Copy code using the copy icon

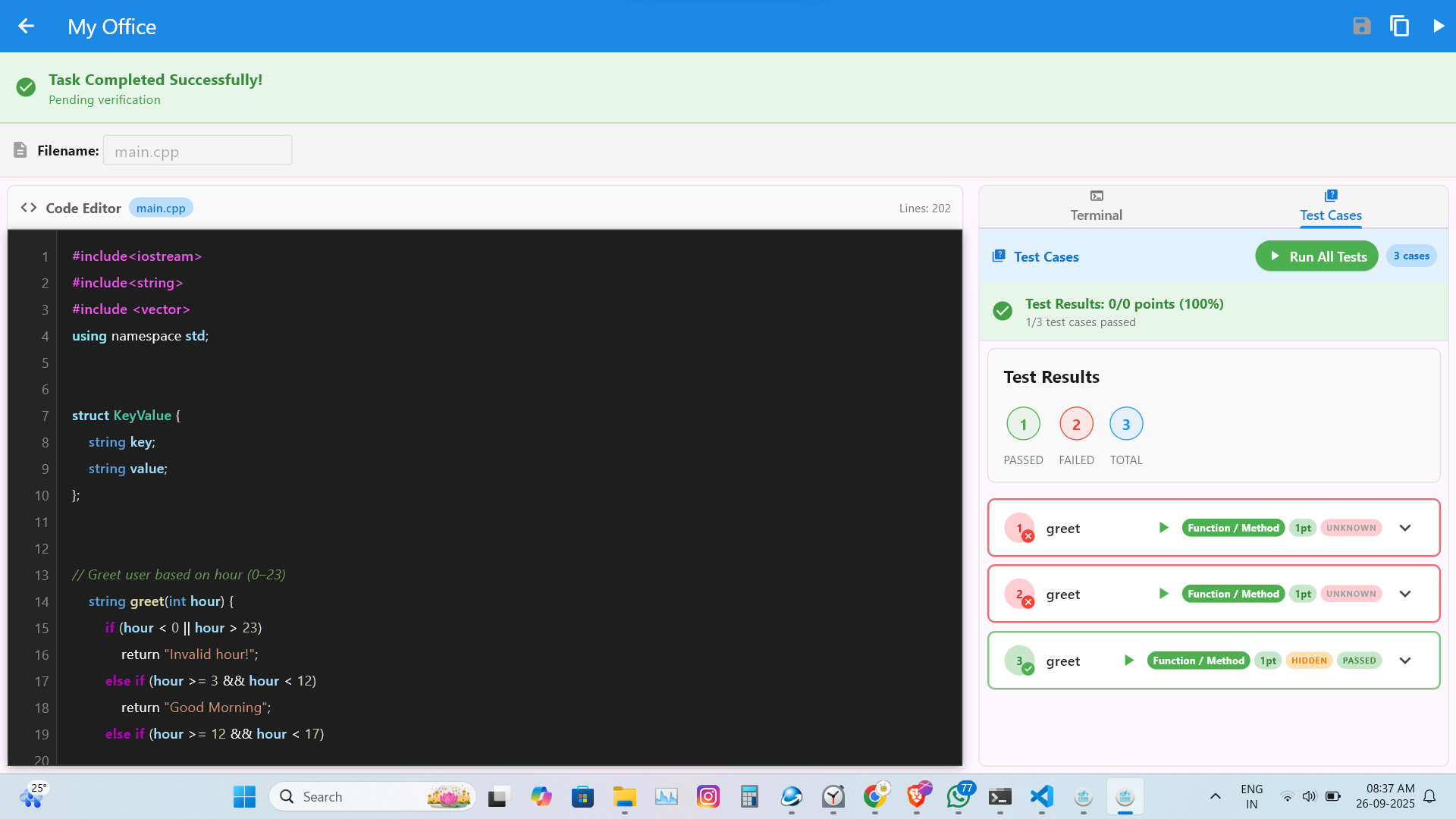pyautogui.click(x=1399, y=26)
